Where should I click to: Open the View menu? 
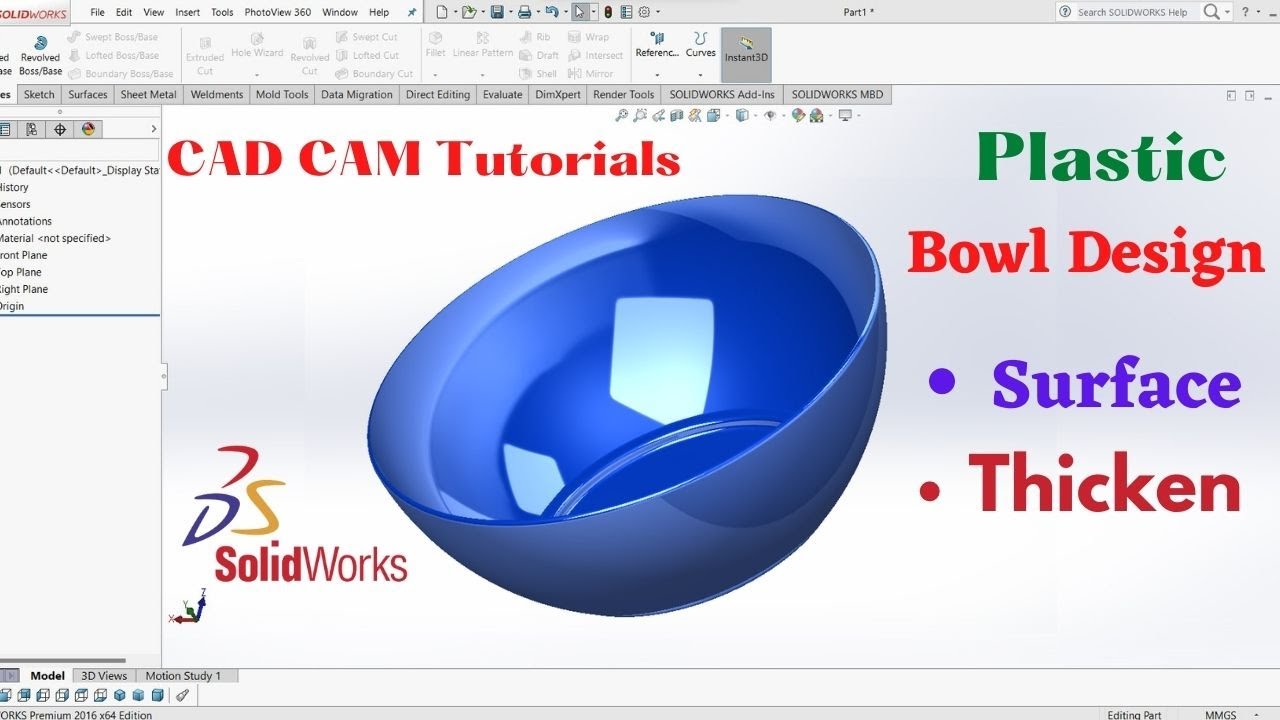tap(154, 12)
